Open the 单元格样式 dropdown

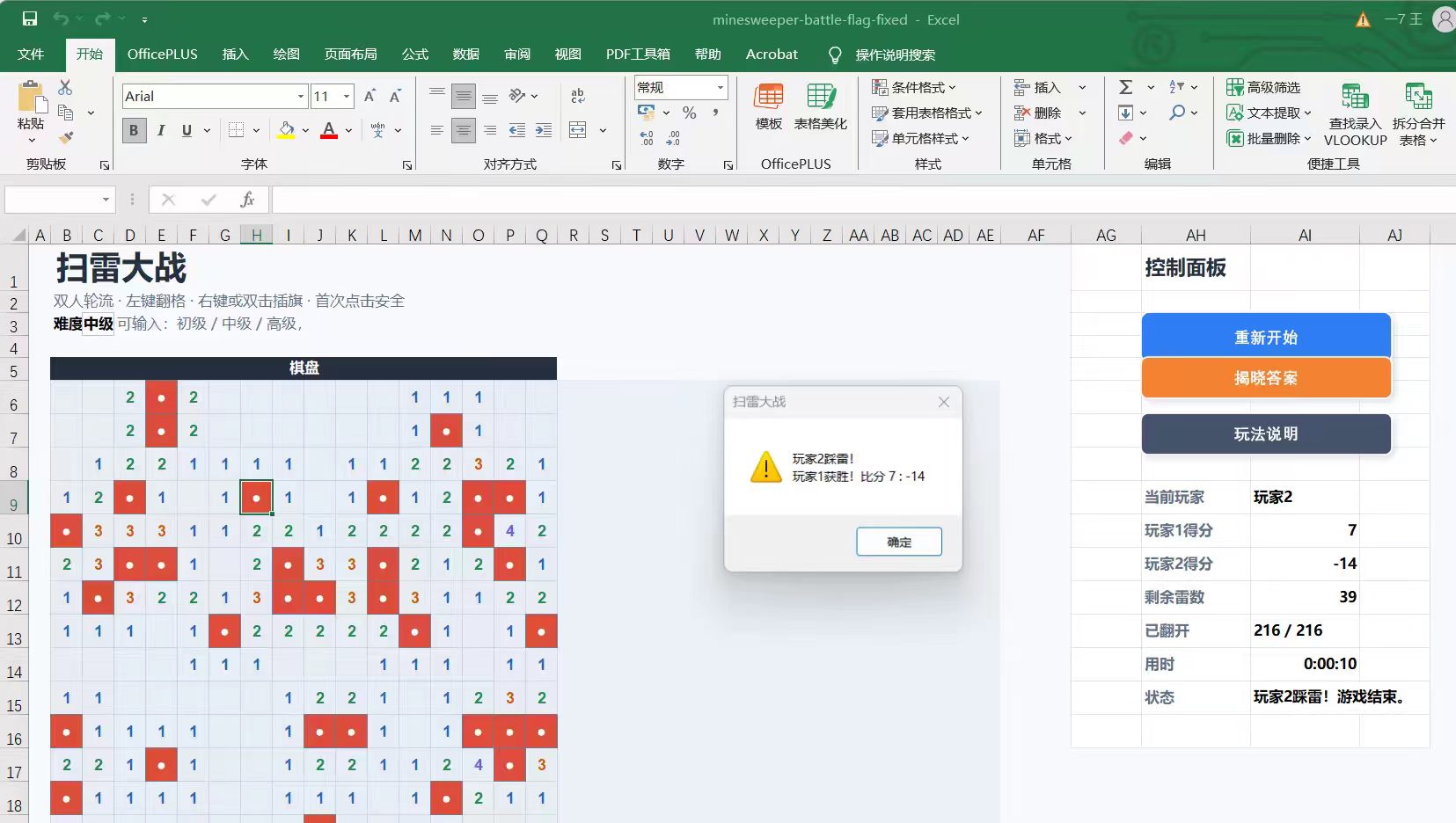tap(920, 138)
